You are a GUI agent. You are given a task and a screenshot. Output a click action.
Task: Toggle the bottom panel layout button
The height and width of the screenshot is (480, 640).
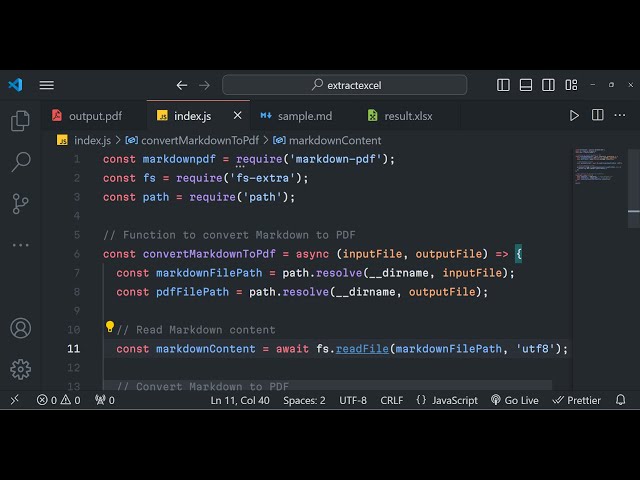click(x=526, y=85)
